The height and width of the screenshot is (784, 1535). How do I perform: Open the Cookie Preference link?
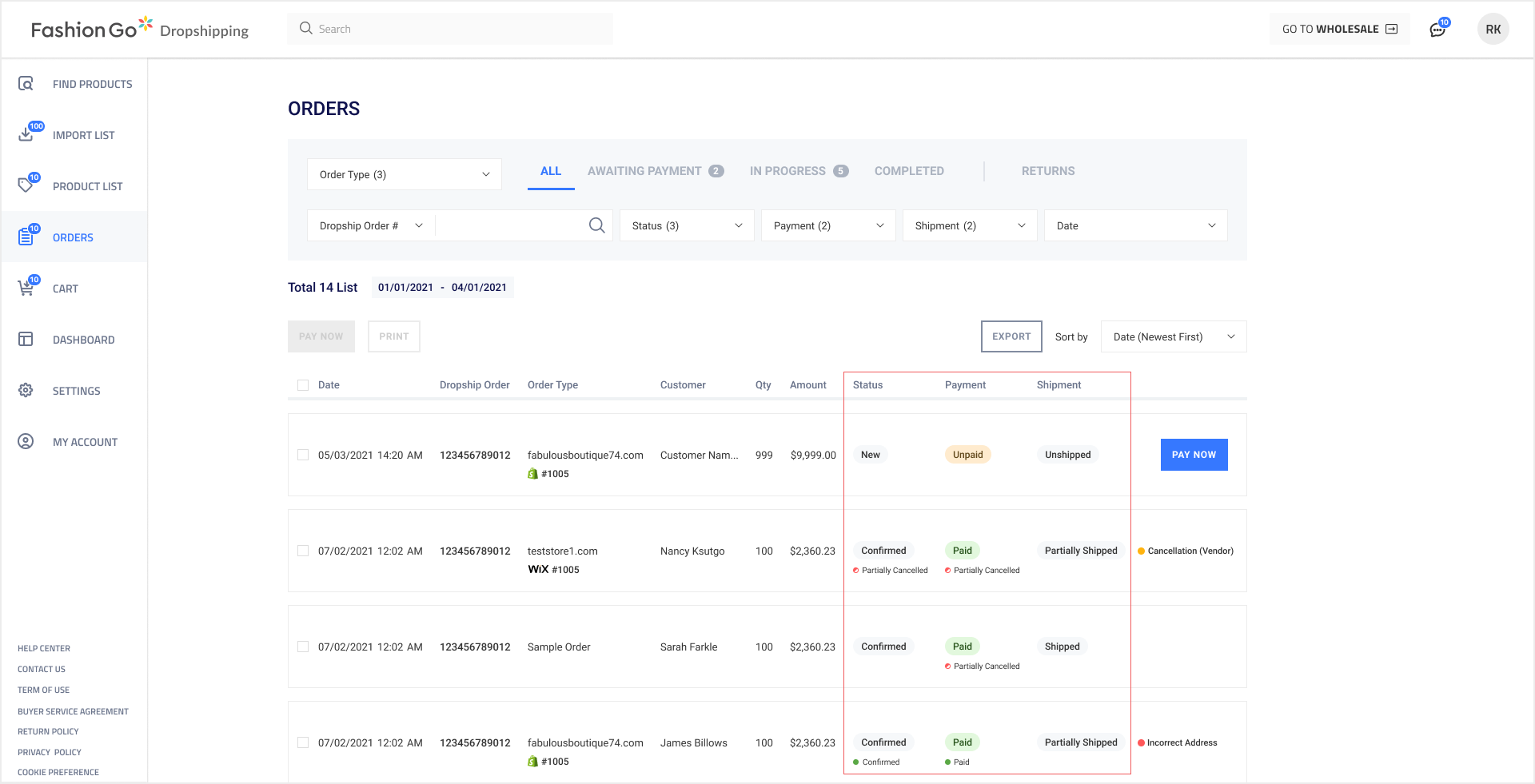pyautogui.click(x=58, y=772)
